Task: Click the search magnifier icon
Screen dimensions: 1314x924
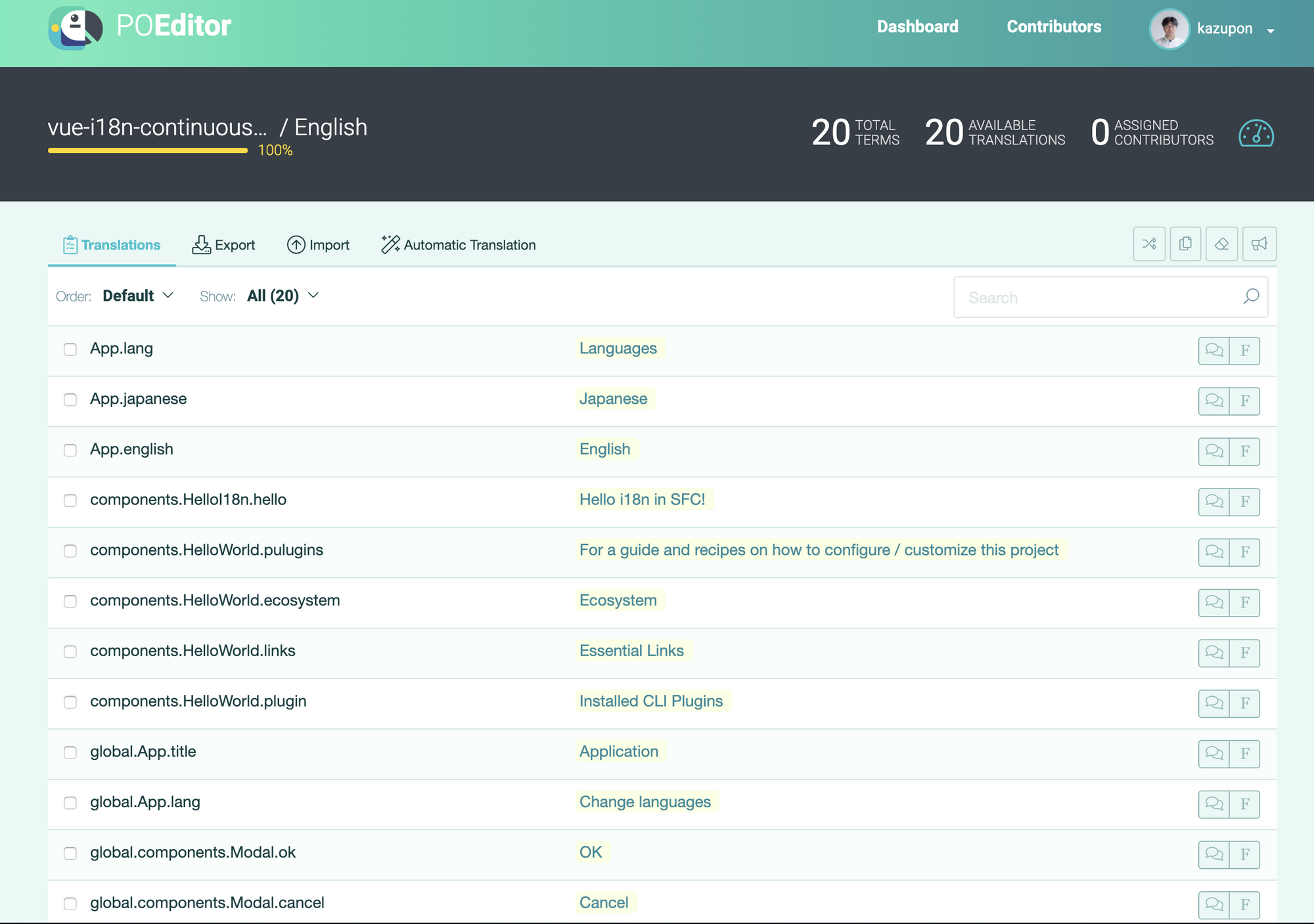Action: pyautogui.click(x=1250, y=297)
